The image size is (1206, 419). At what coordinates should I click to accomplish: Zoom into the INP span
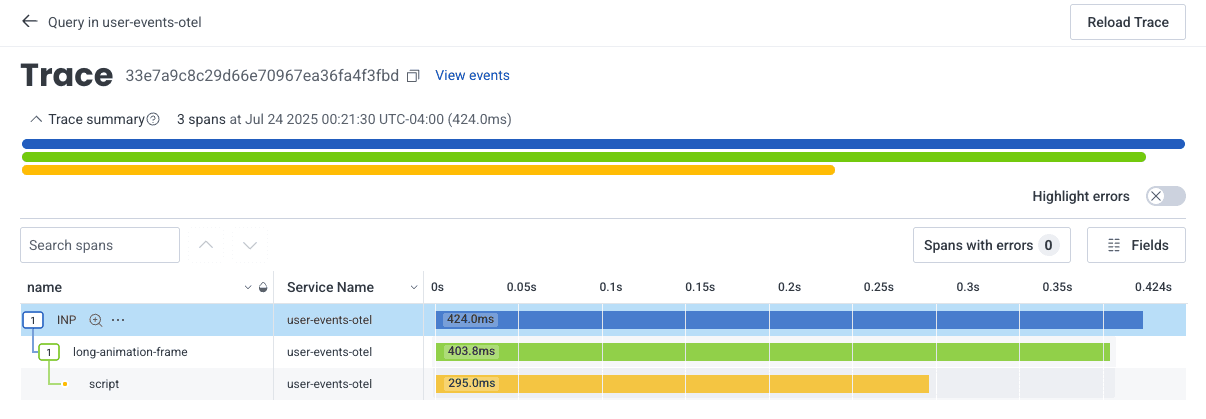96,320
